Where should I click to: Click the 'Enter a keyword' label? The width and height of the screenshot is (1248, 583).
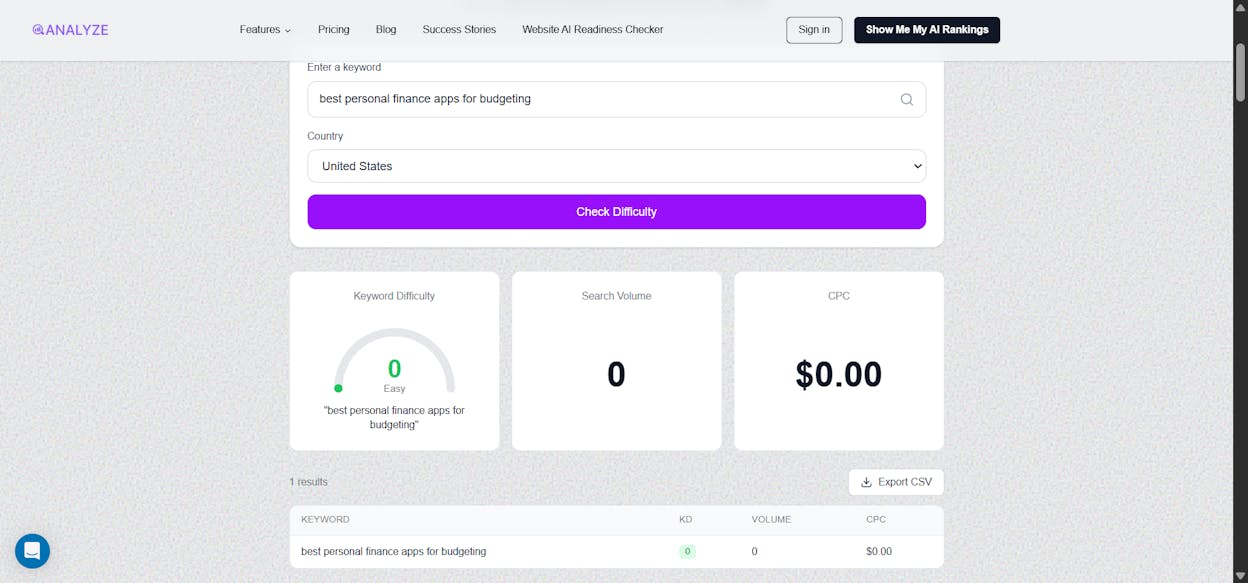point(344,67)
